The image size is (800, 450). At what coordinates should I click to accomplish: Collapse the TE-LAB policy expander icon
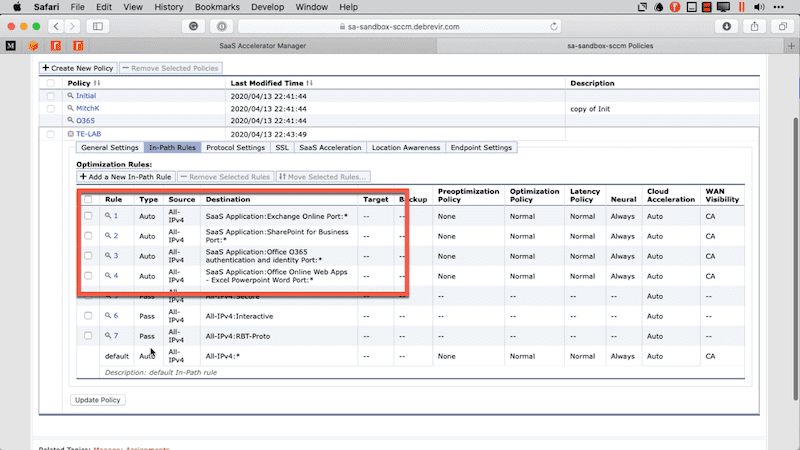tap(70, 134)
